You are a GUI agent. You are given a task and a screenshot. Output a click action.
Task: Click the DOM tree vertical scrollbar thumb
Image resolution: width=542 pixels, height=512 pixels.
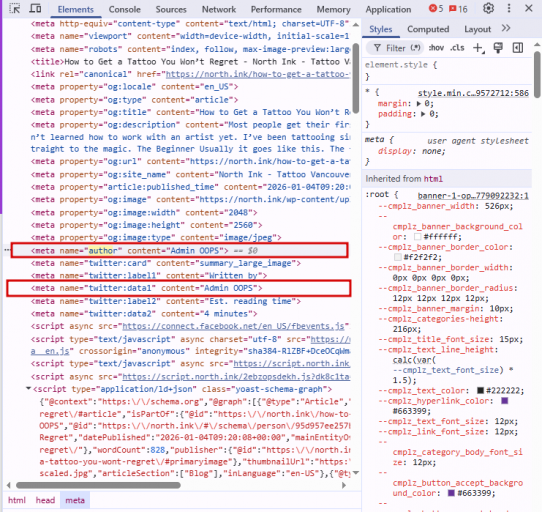(356, 77)
